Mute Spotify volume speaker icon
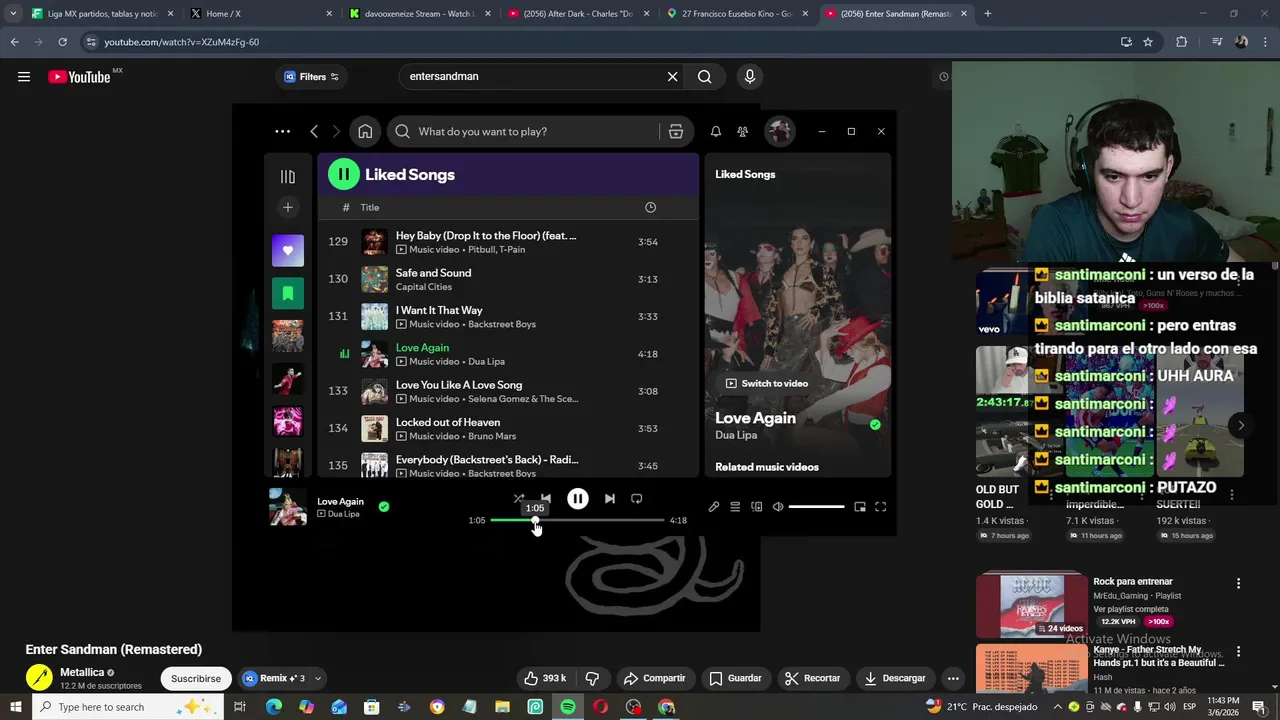Viewport: 1280px width, 720px height. (778, 507)
